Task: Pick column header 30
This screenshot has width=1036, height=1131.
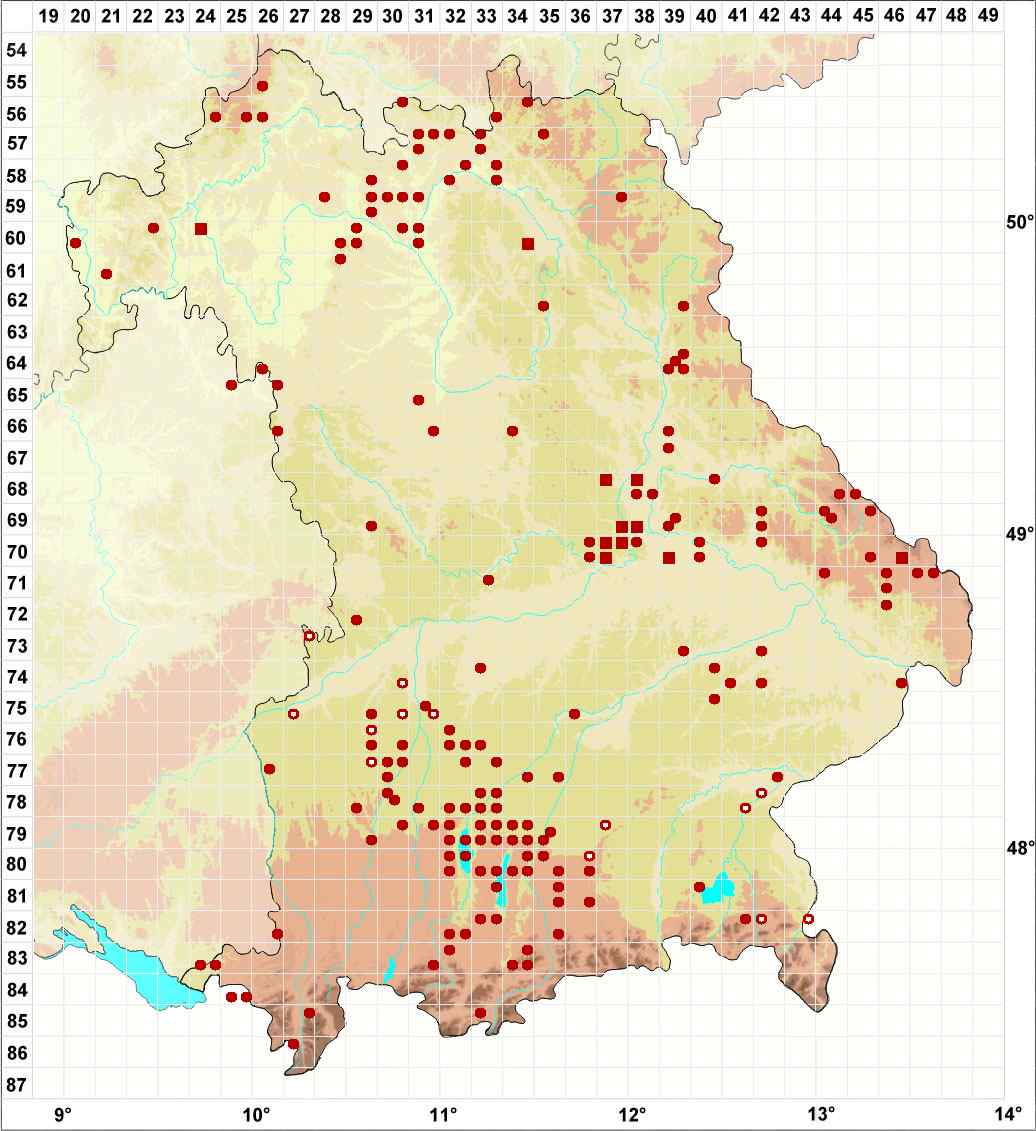Action: pyautogui.click(x=392, y=15)
